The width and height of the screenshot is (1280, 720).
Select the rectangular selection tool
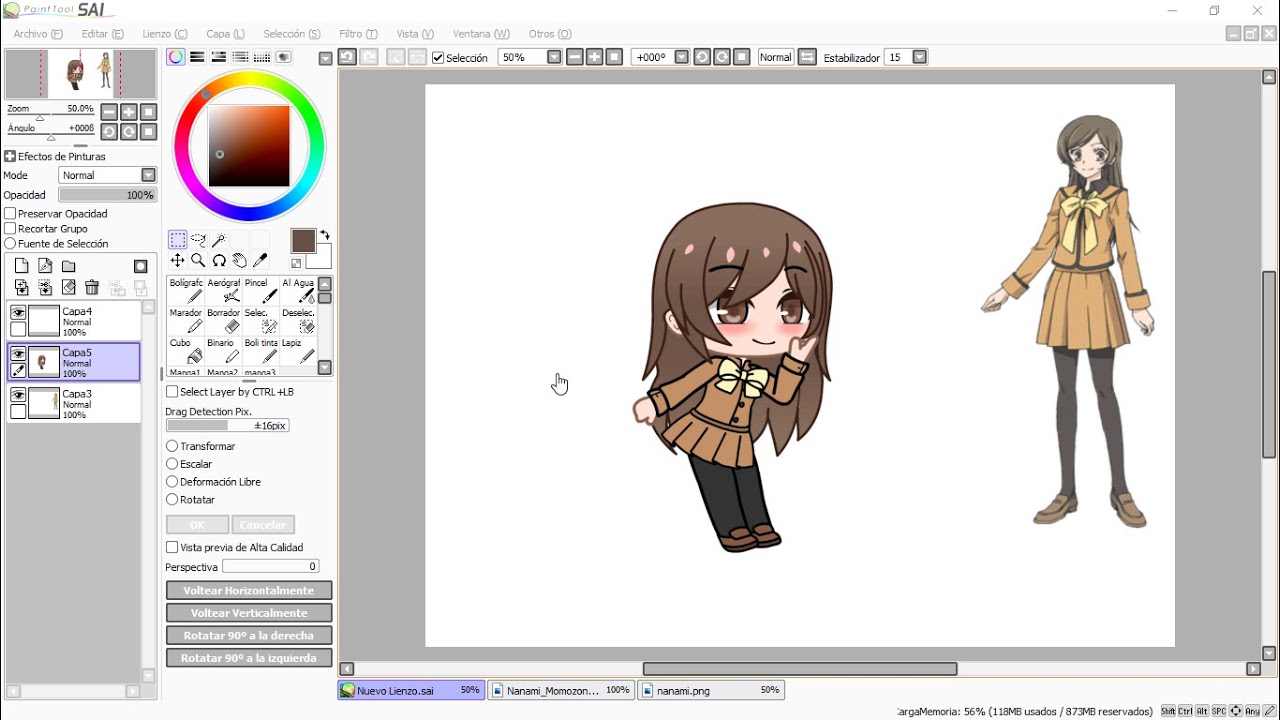[x=177, y=240]
